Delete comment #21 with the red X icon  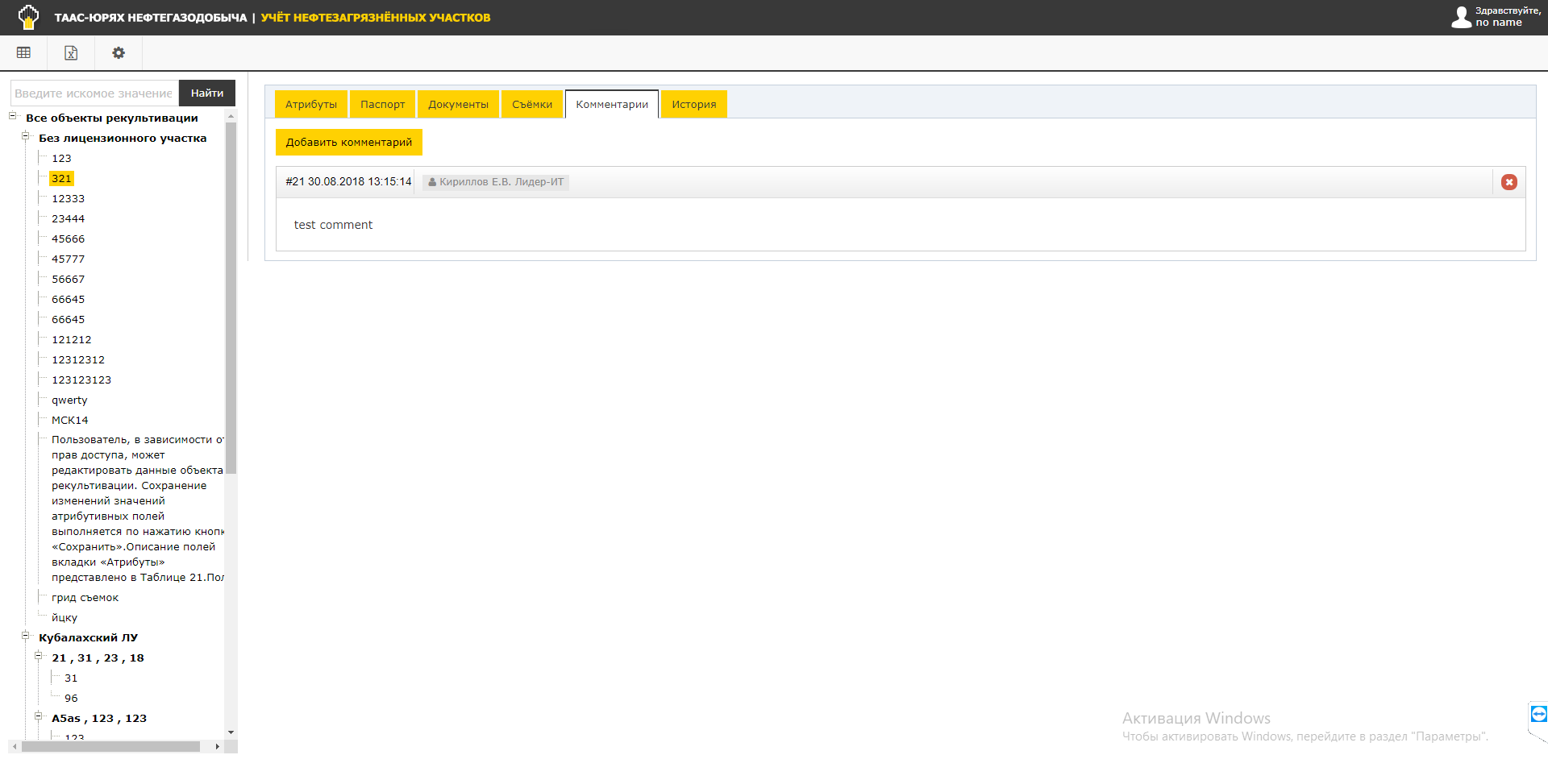(x=1508, y=182)
